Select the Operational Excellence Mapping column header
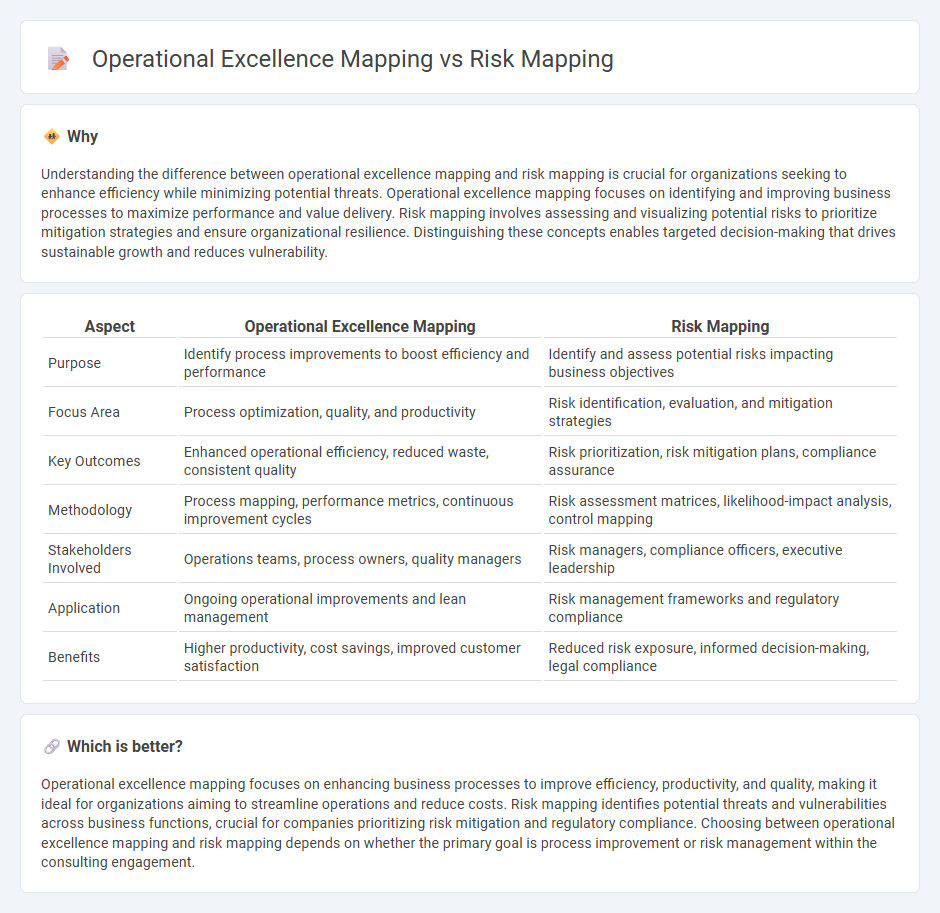This screenshot has width=940, height=913. click(360, 326)
